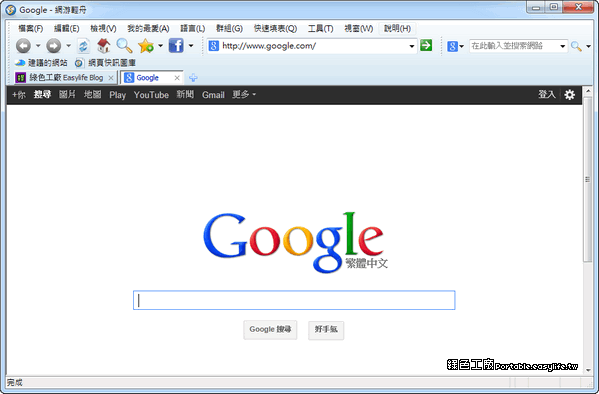Screen dimensions: 599x394
Task: Expand the 更多 menu in Google bar
Action: click(244, 94)
